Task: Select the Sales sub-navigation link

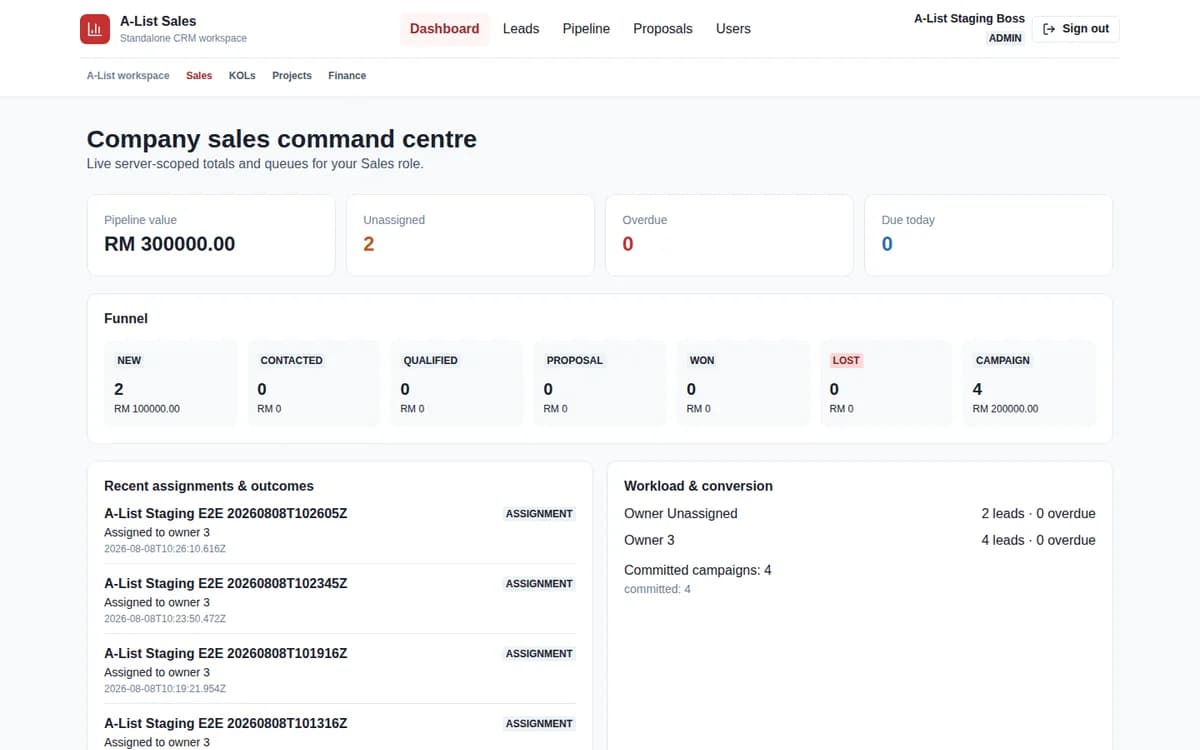Action: (199, 76)
